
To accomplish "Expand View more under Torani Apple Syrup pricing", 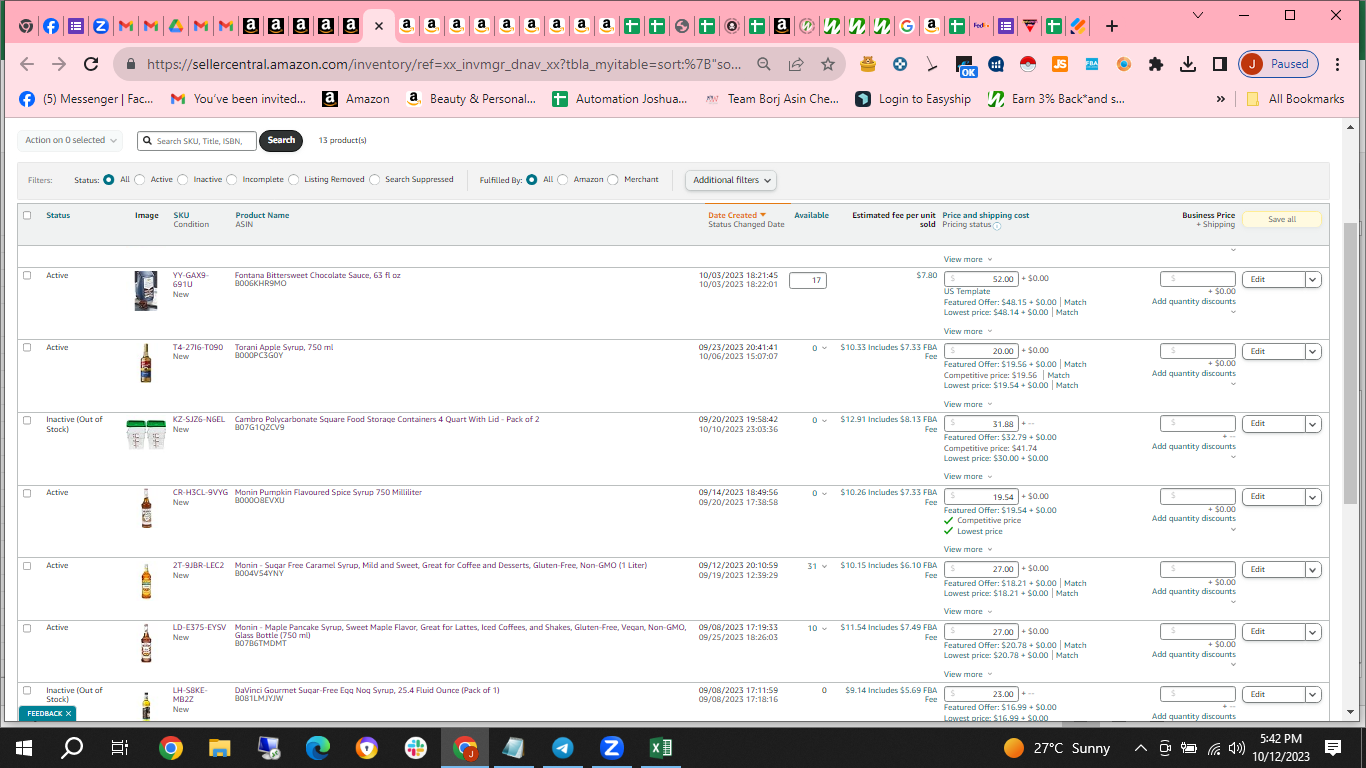I will pyautogui.click(x=968, y=404).
